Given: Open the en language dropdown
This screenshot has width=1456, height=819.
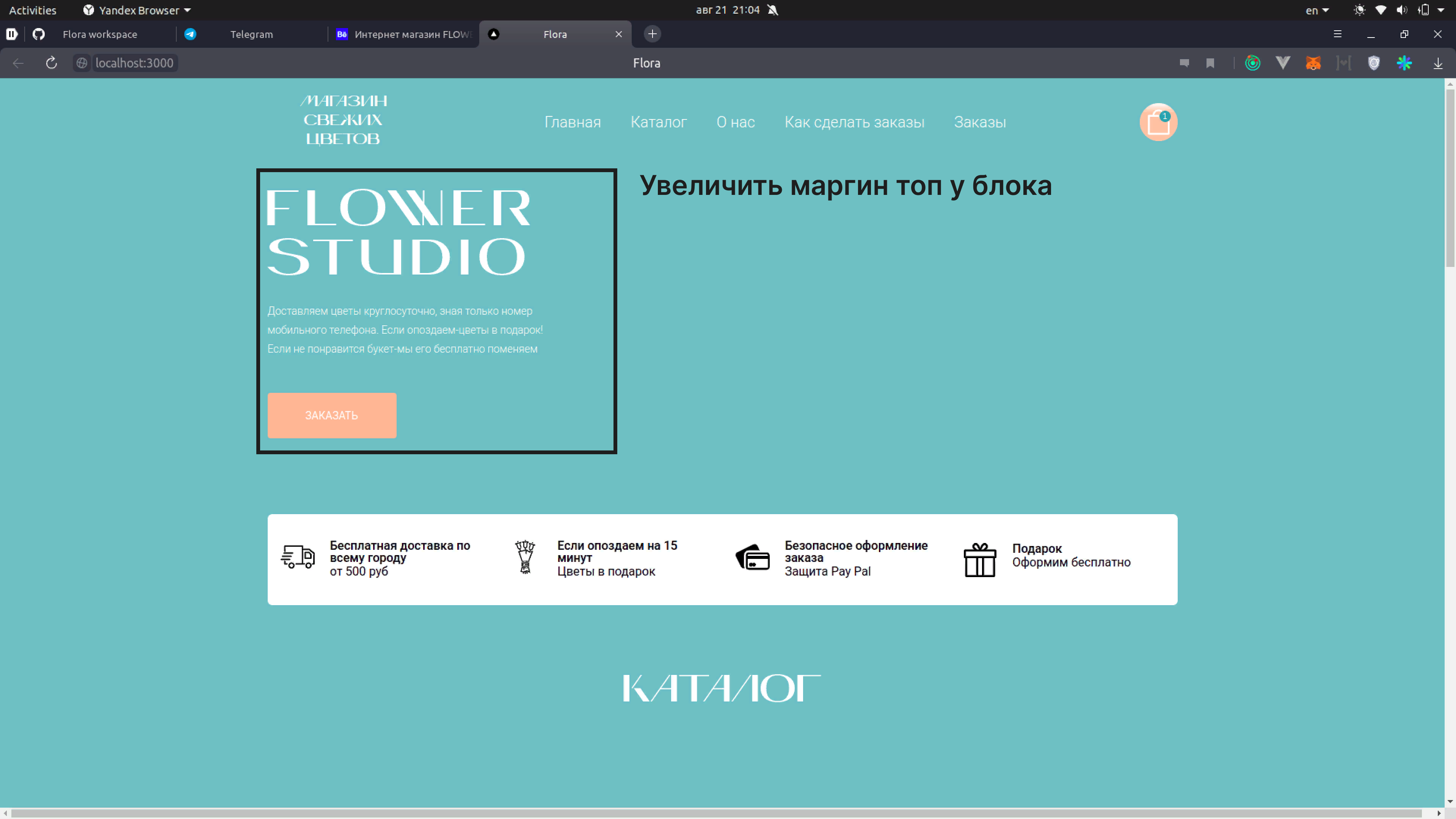Looking at the screenshot, I should pos(1316,9).
